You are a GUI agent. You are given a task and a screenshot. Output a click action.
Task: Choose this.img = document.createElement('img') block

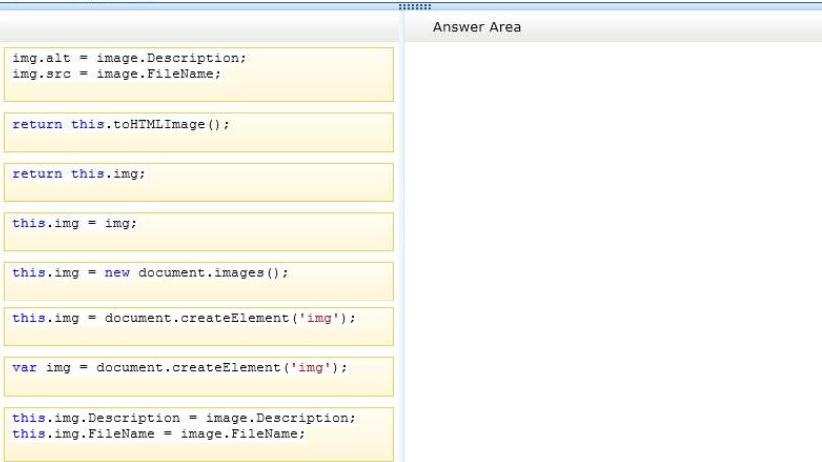[199, 326]
